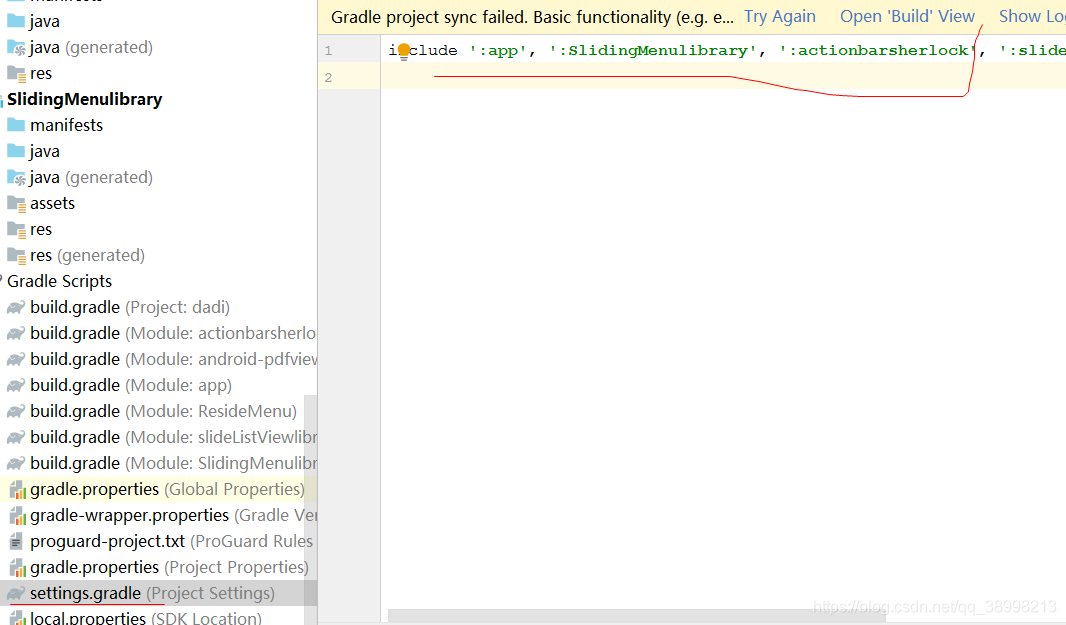Click Gradle icon of build.gradle (Module: android-pdfview)

(x=16, y=359)
